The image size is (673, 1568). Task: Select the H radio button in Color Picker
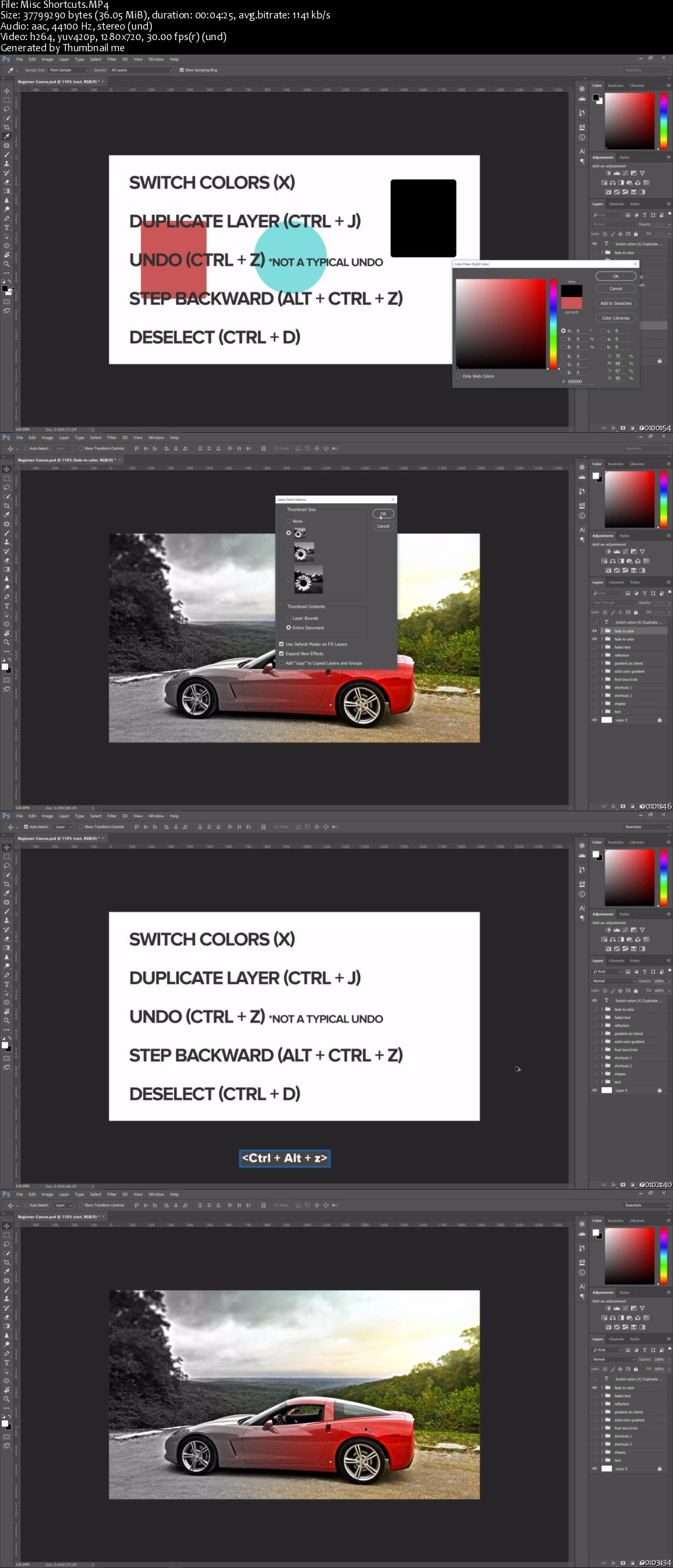[x=563, y=331]
